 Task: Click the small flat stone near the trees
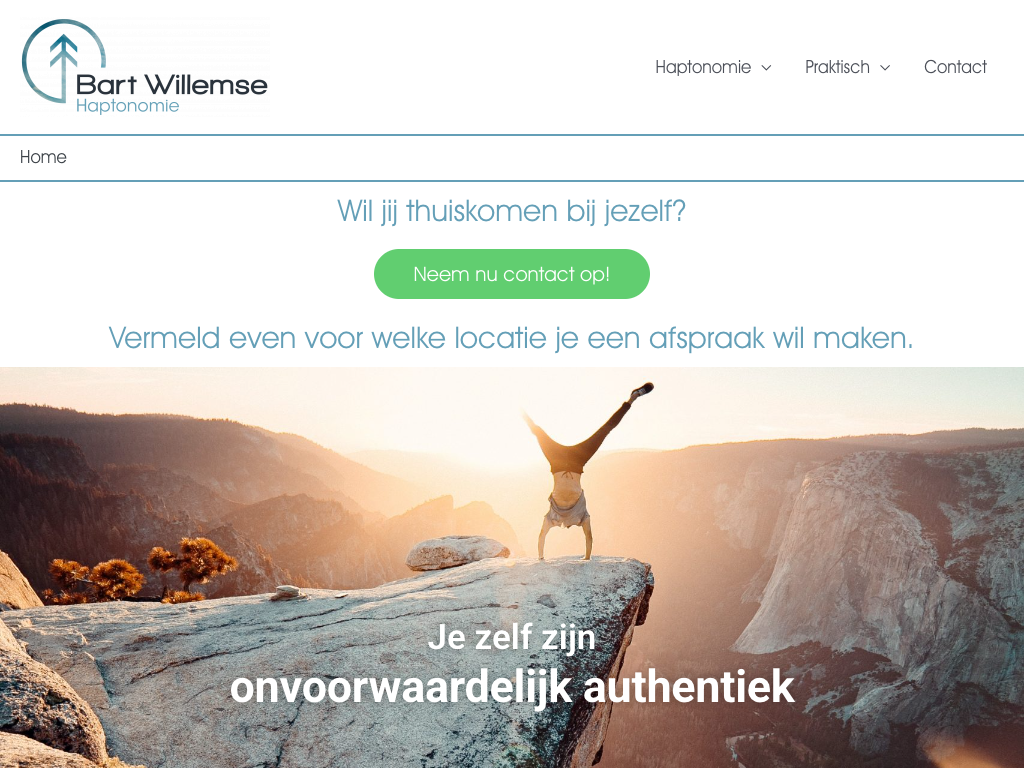288,592
